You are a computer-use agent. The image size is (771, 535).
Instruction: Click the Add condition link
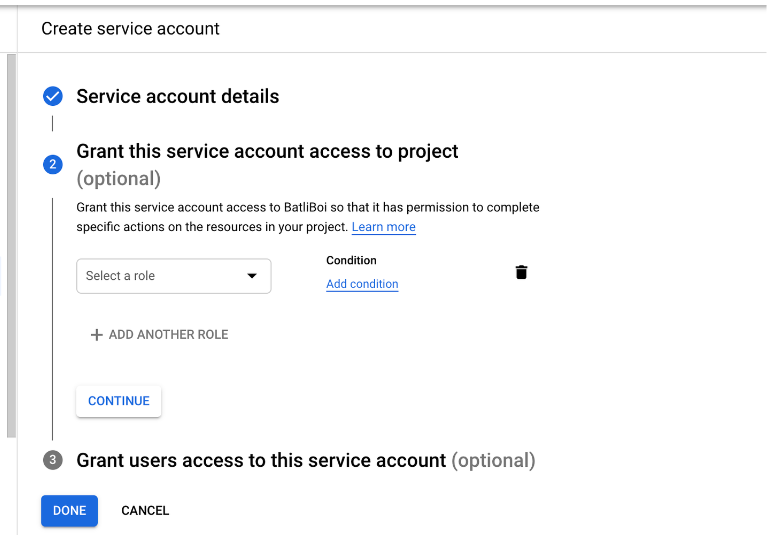pos(362,284)
